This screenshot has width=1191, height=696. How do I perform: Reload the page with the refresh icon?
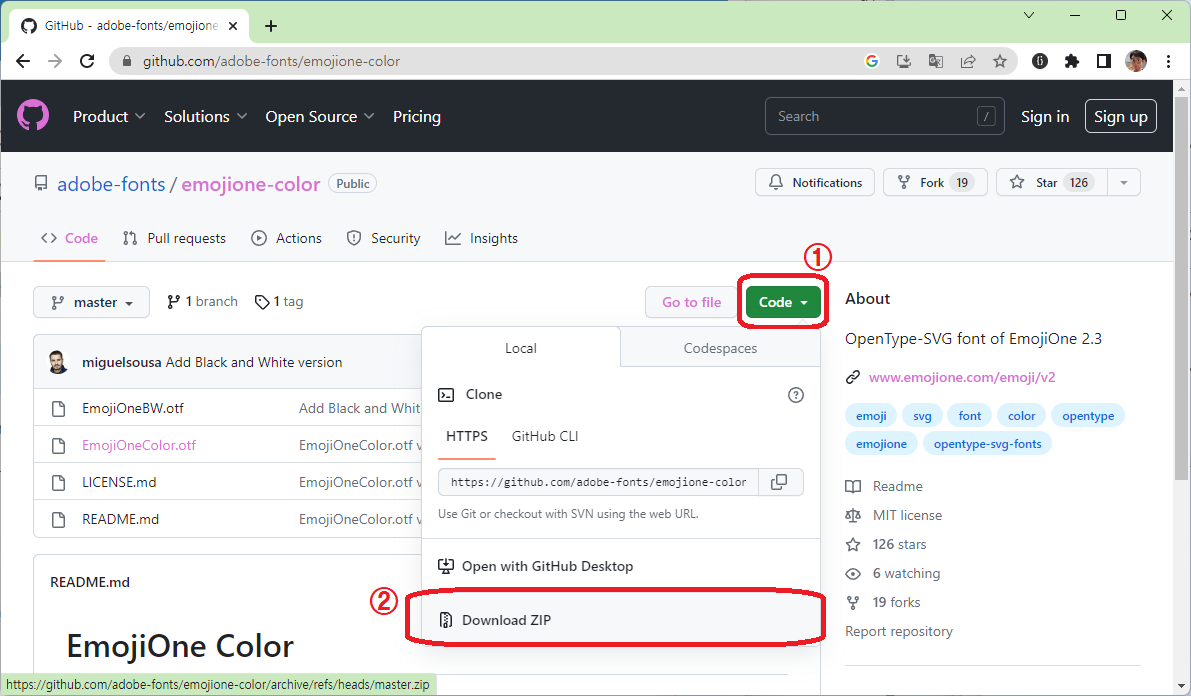(x=87, y=62)
